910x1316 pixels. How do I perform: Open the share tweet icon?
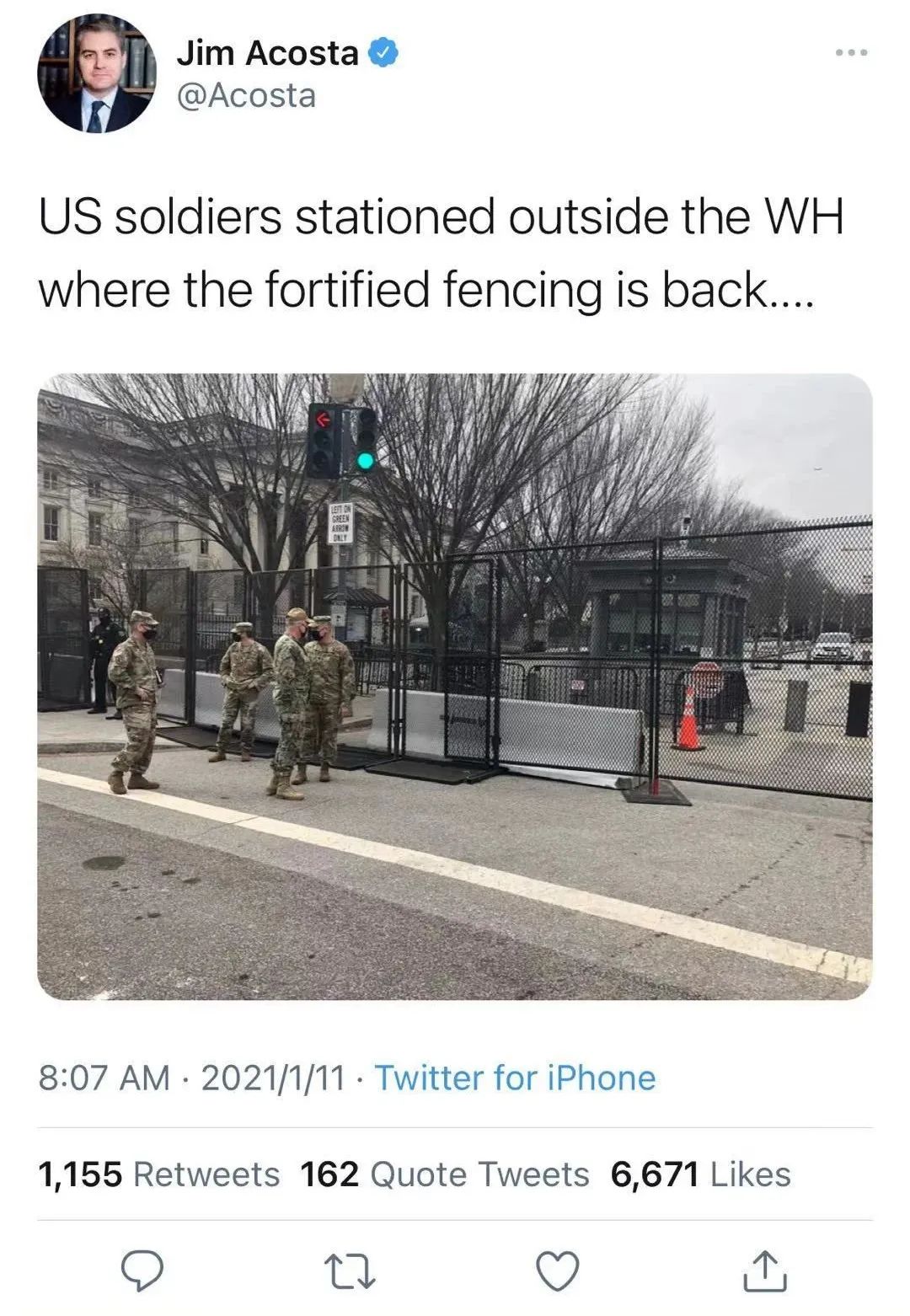click(x=765, y=1271)
